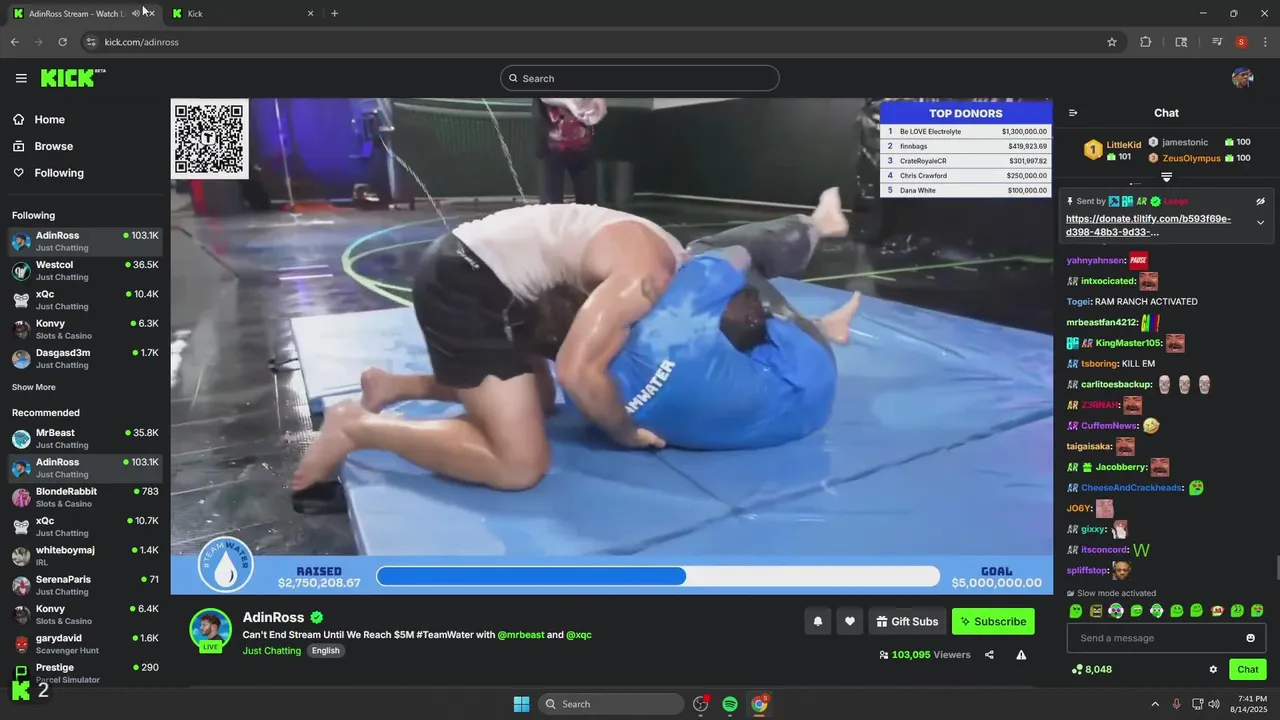Click the KICK logo
The height and width of the screenshot is (720, 1280).
tap(73, 78)
